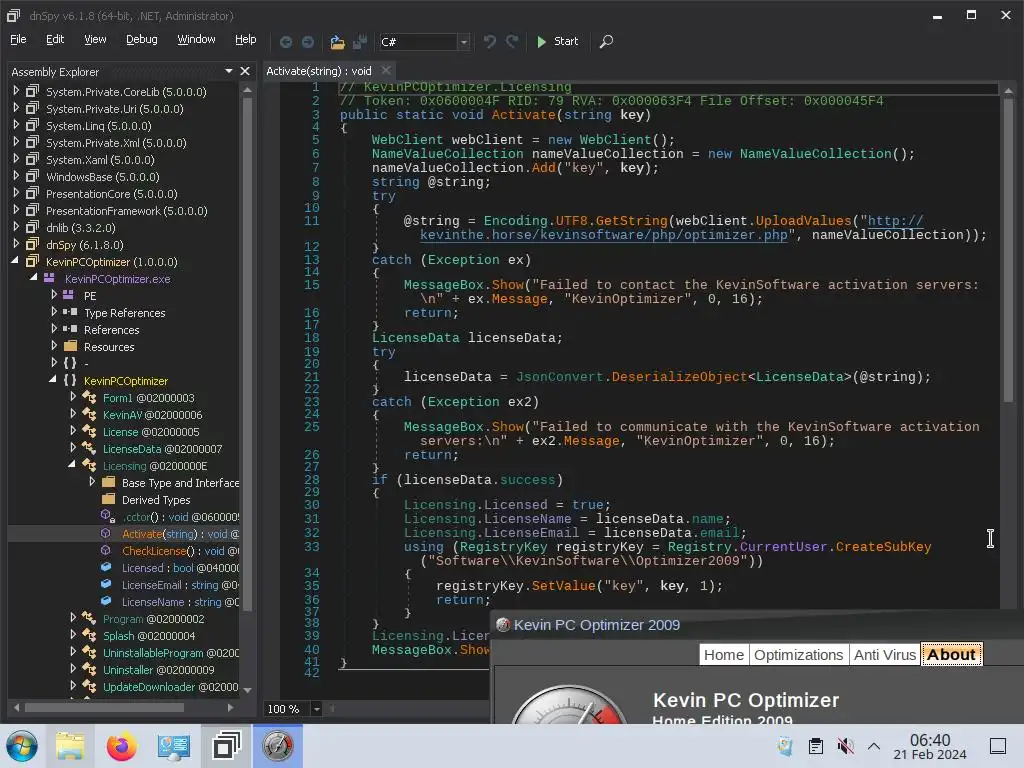Select the Resources folder in tree
The image size is (1024, 768).
point(109,347)
